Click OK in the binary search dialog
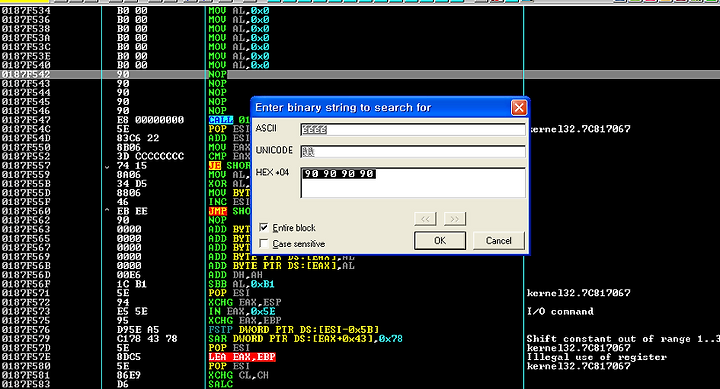Image resolution: width=720 pixels, height=389 pixels. point(440,241)
